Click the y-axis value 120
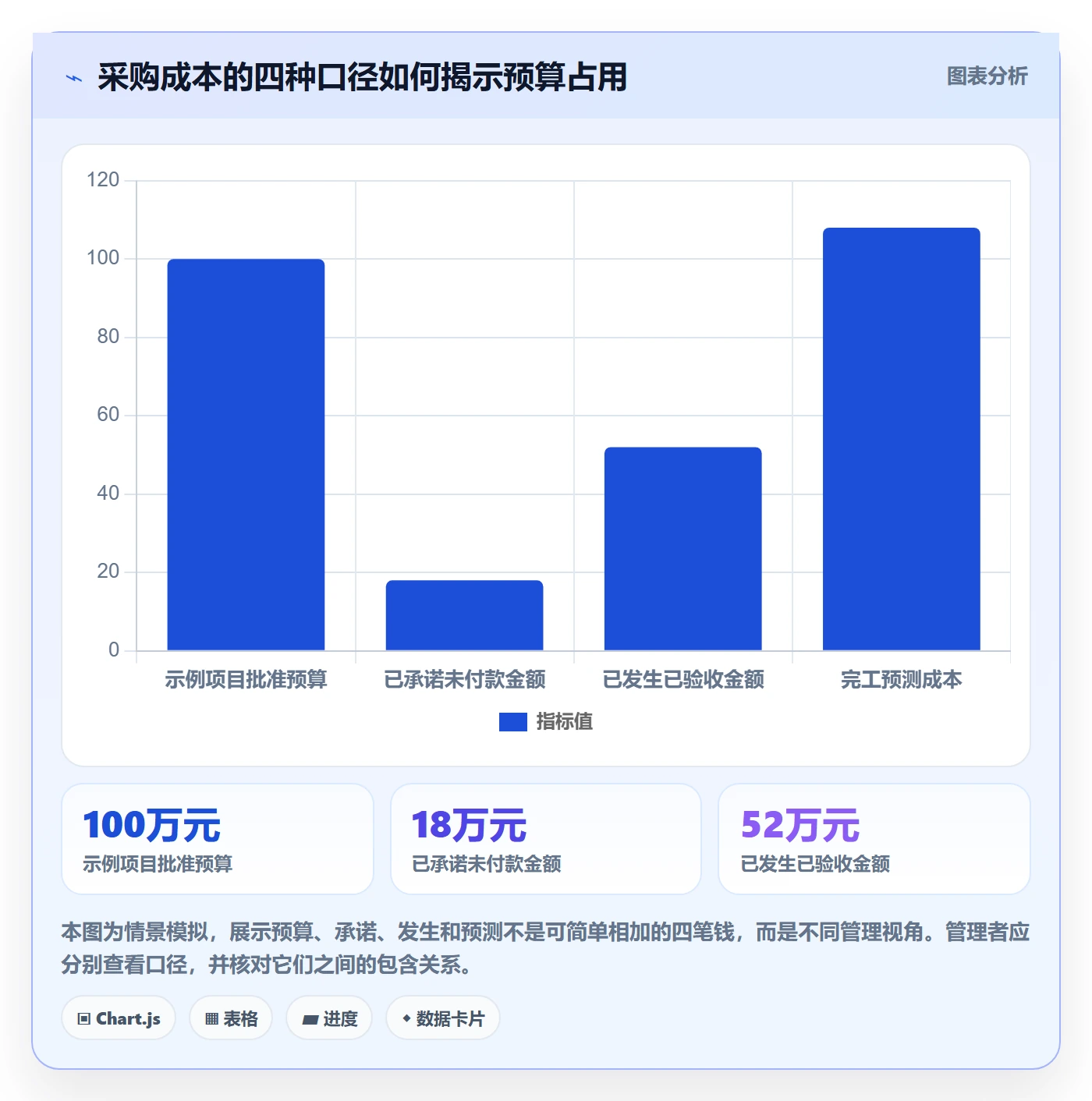 coord(103,180)
